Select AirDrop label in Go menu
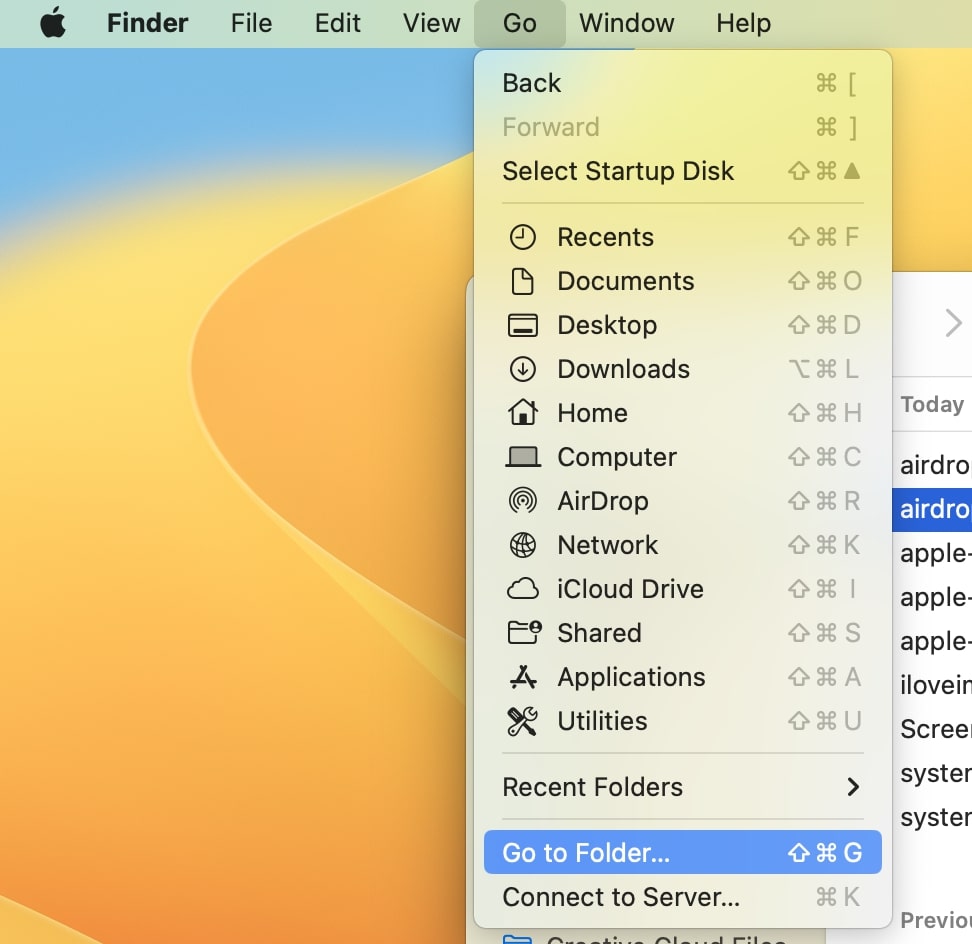This screenshot has width=972, height=944. point(603,501)
